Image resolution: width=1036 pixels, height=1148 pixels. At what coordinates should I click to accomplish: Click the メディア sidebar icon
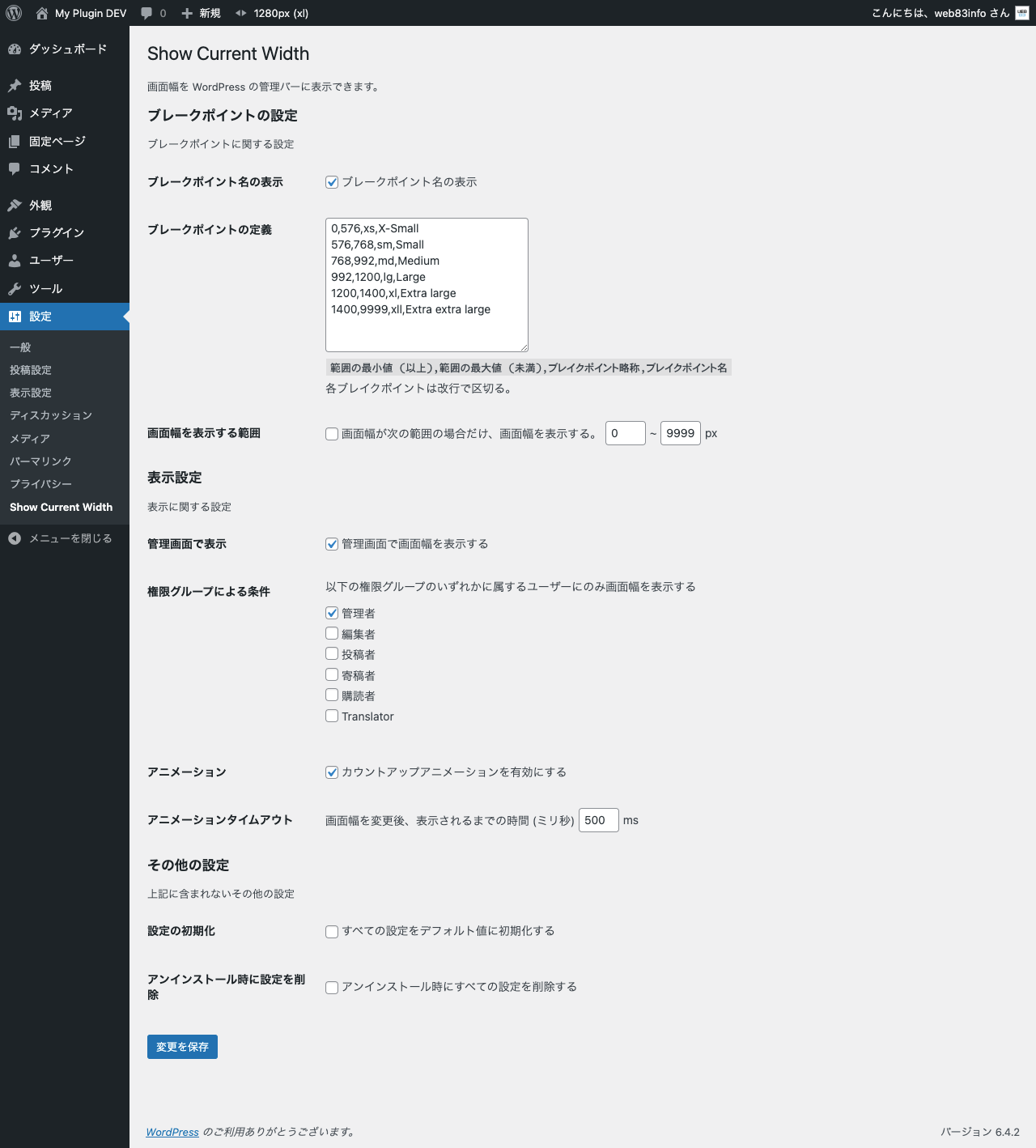click(15, 113)
